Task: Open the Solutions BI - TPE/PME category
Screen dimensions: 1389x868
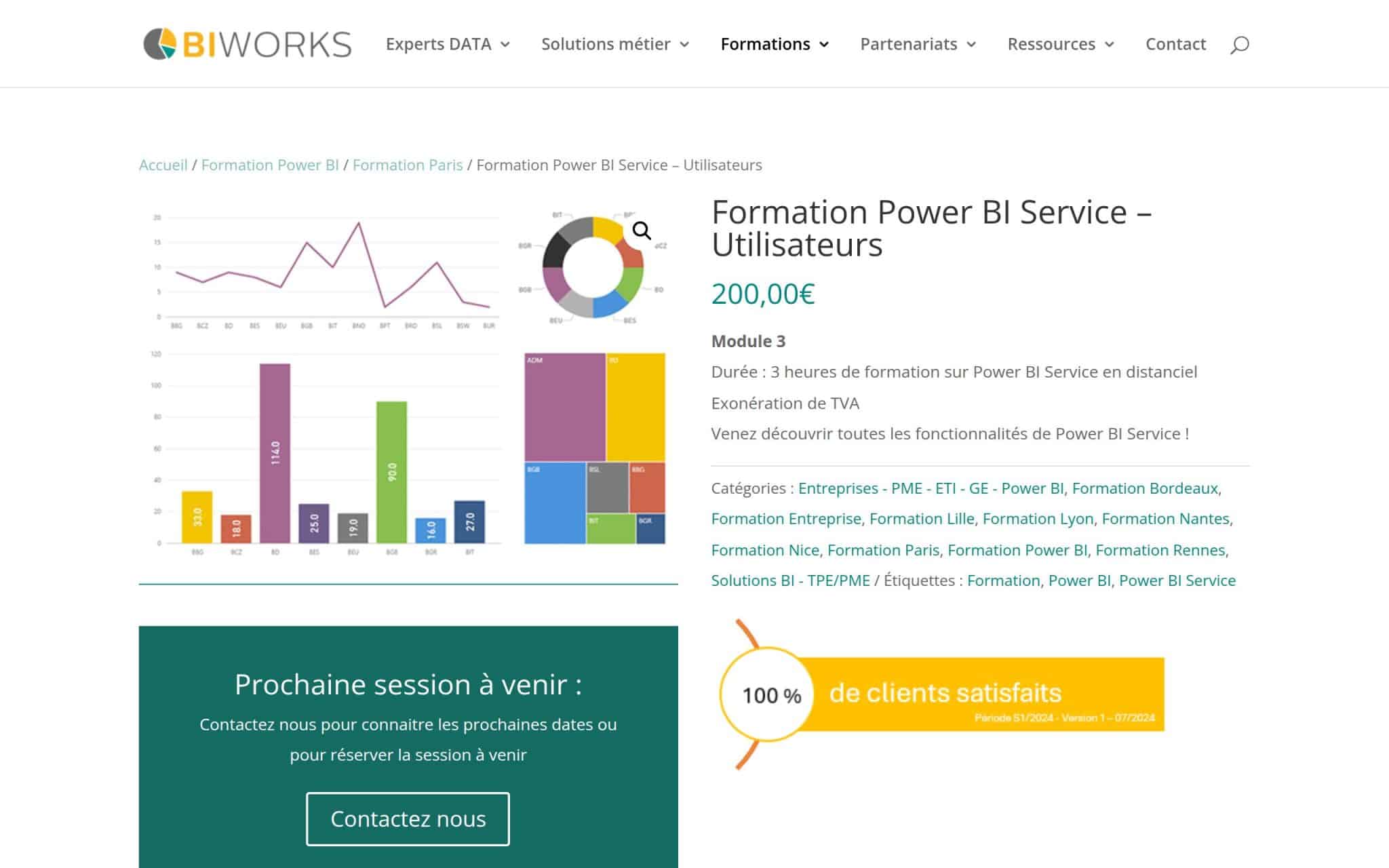Action: [x=791, y=580]
